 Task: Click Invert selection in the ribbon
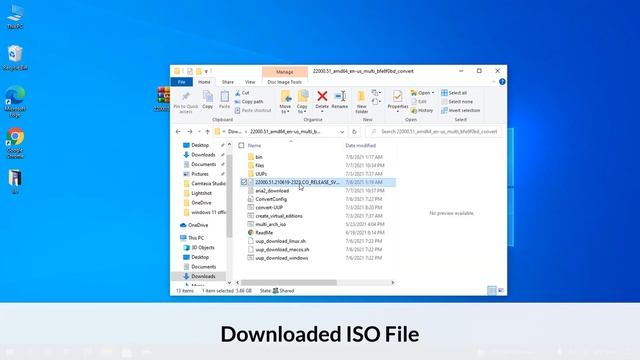click(x=460, y=110)
